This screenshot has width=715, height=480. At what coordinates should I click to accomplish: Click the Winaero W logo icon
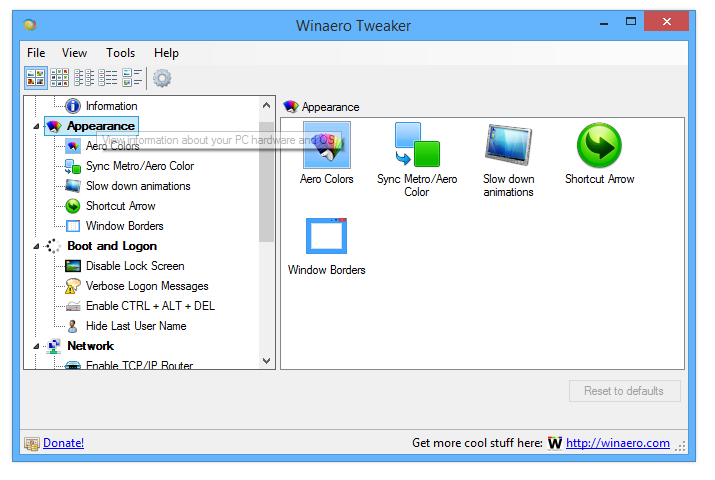point(555,443)
